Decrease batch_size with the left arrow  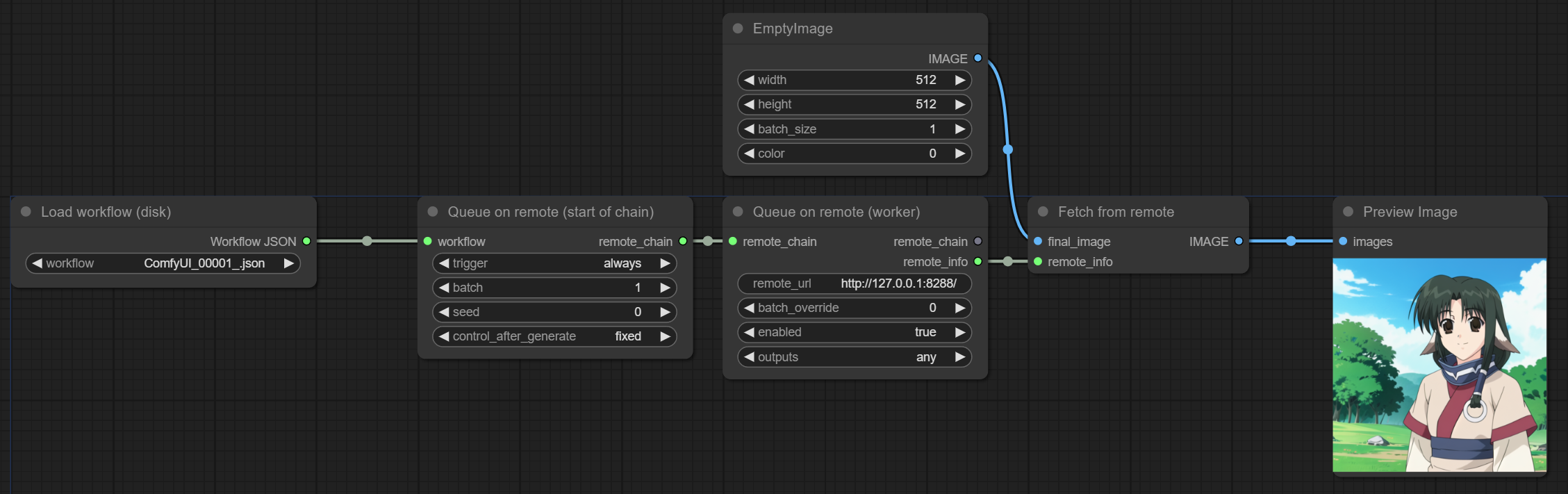pyautogui.click(x=748, y=129)
